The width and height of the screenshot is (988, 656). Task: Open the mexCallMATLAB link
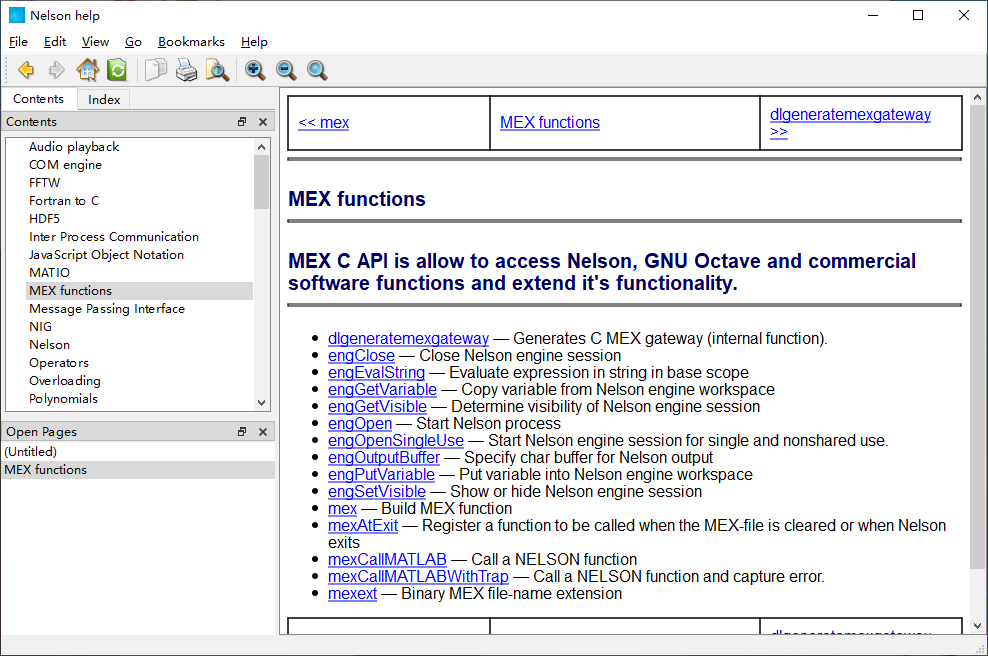click(x=387, y=560)
